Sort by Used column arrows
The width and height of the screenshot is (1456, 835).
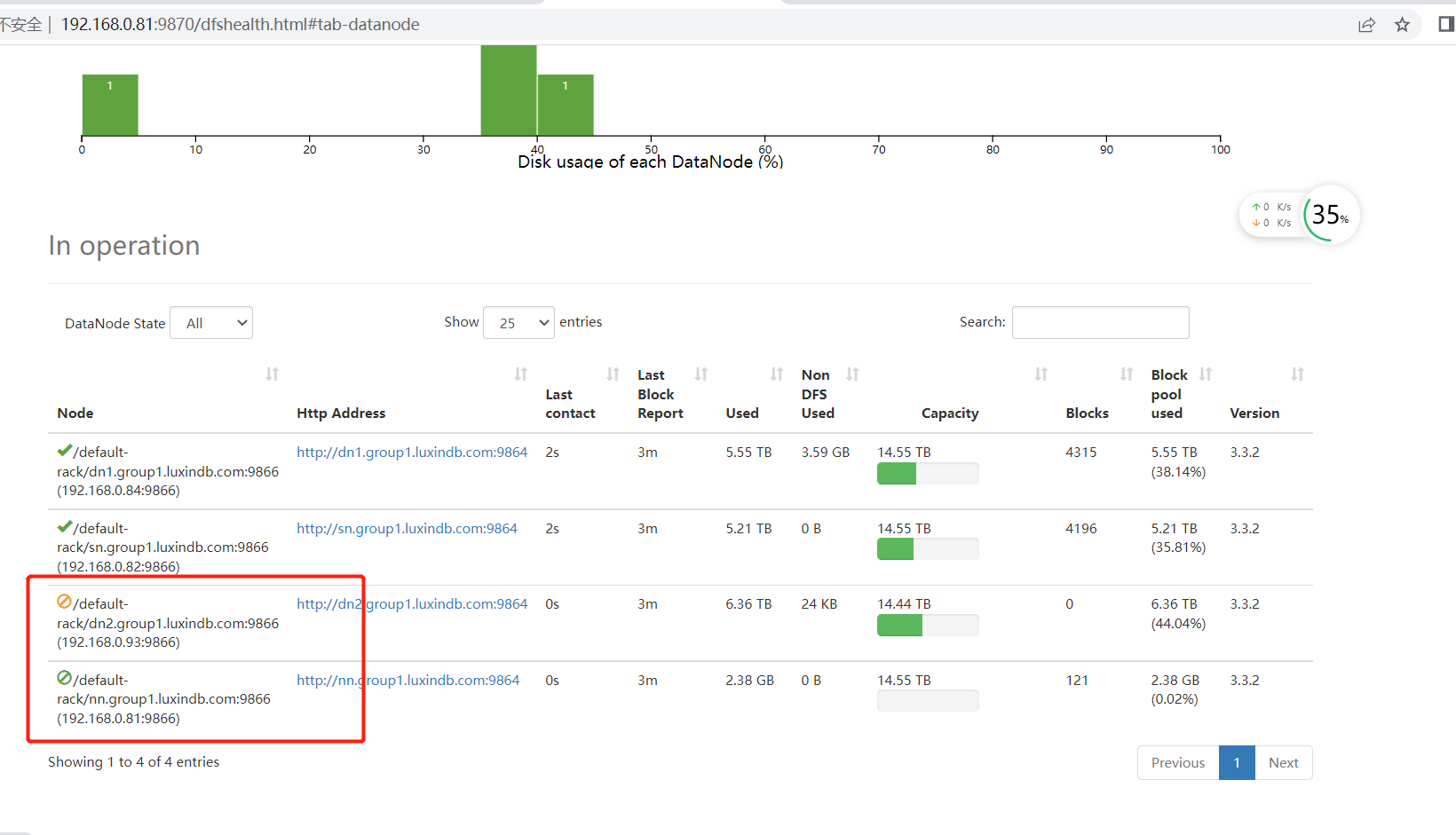point(777,374)
